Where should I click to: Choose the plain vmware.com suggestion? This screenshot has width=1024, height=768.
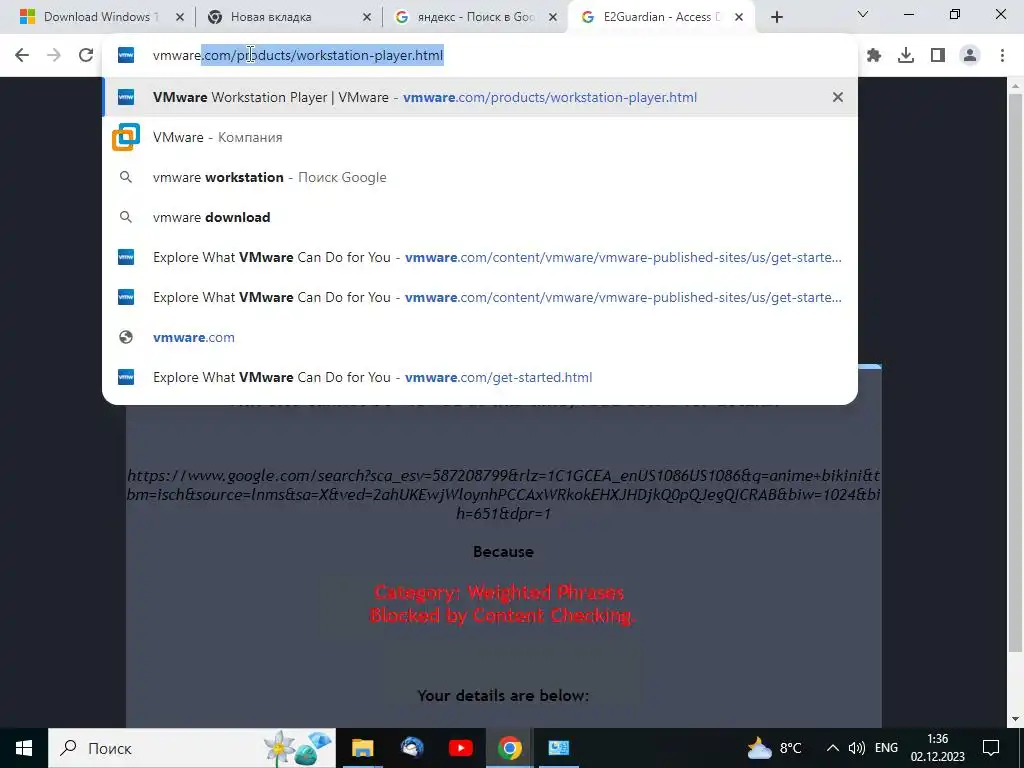tap(480, 337)
